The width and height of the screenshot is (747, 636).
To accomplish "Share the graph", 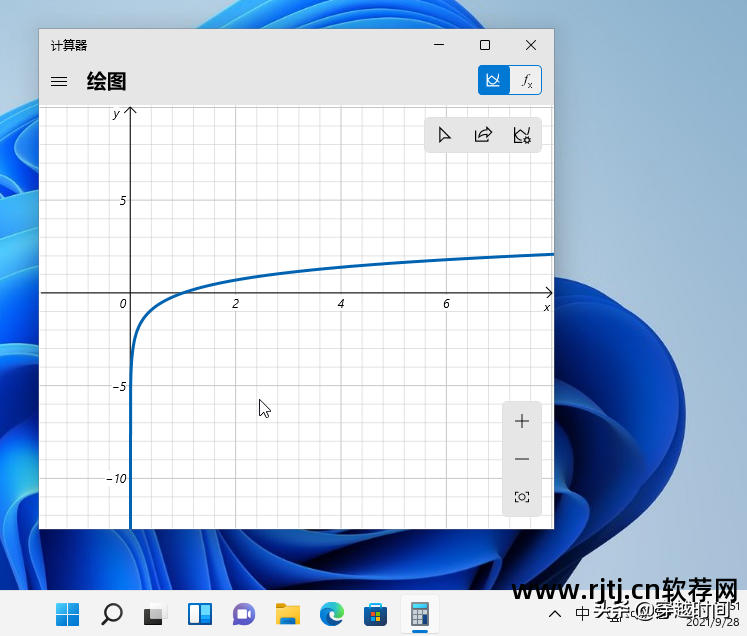I will (x=483, y=135).
